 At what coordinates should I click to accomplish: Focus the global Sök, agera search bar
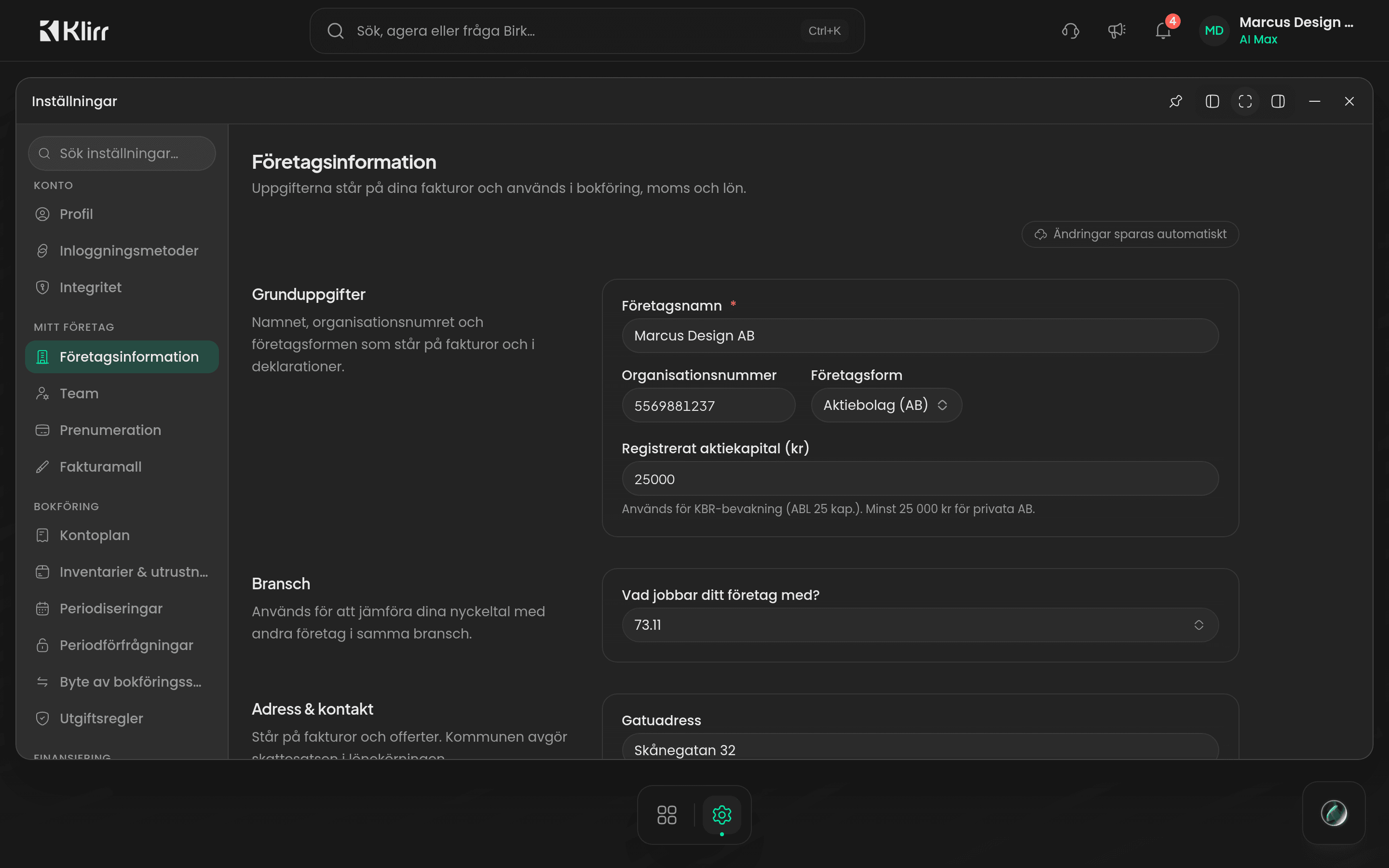pos(586,31)
